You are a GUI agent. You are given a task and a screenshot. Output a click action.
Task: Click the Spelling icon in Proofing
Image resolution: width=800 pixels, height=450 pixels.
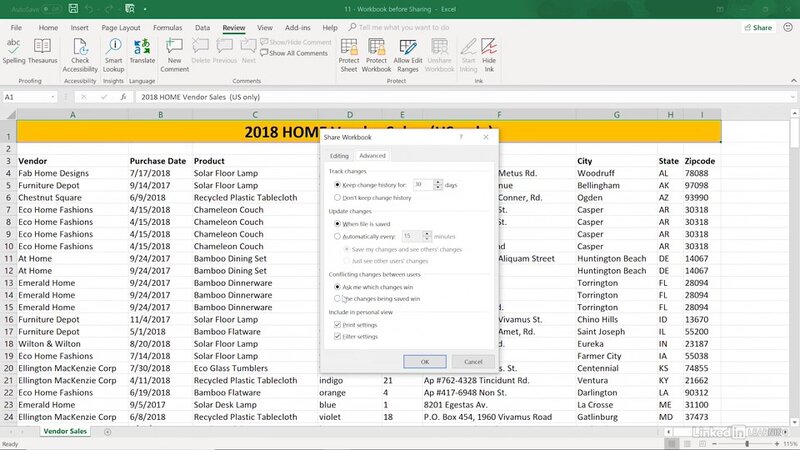coord(14,51)
